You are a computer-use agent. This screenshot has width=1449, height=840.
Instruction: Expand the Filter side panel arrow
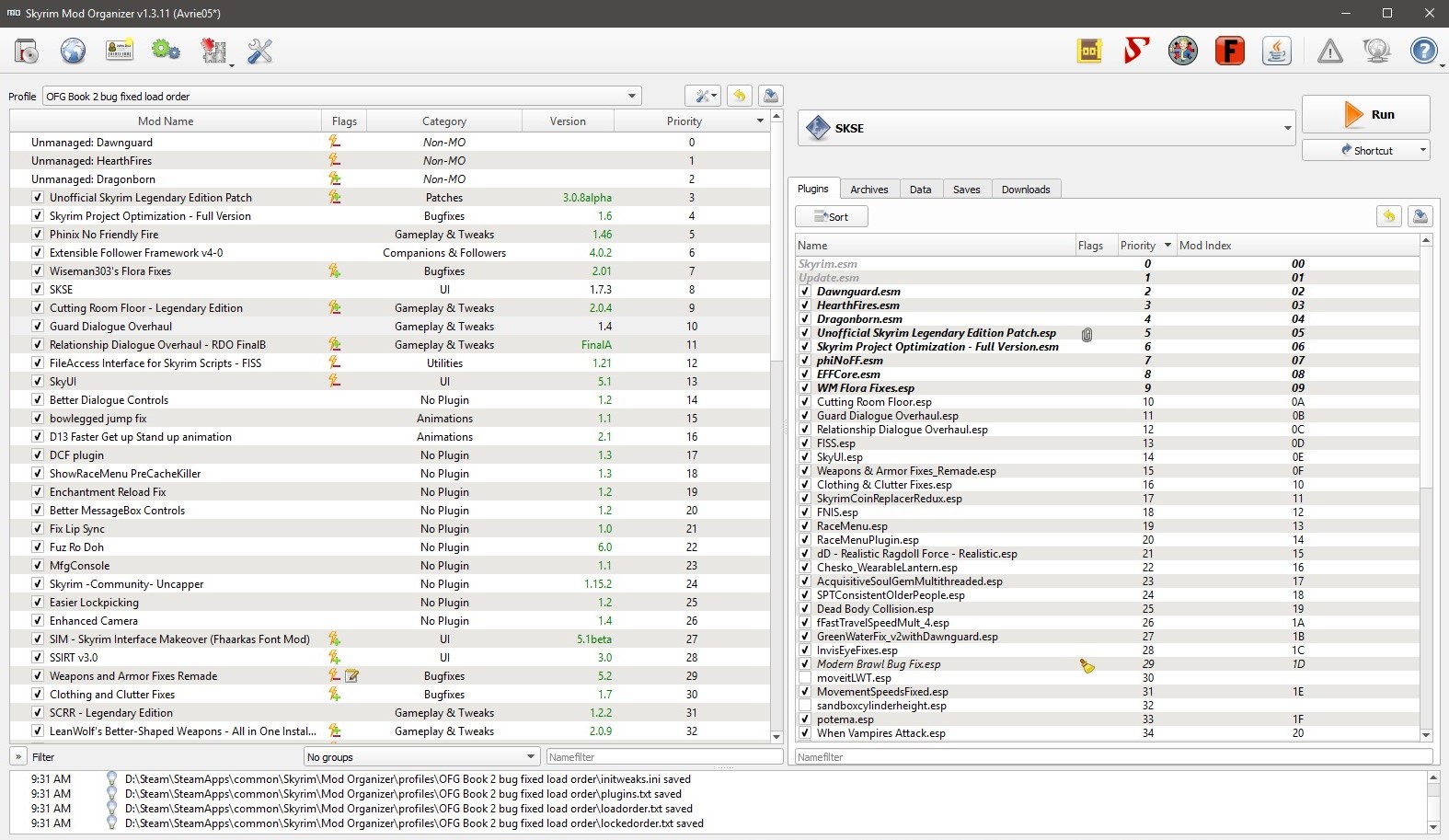18,757
